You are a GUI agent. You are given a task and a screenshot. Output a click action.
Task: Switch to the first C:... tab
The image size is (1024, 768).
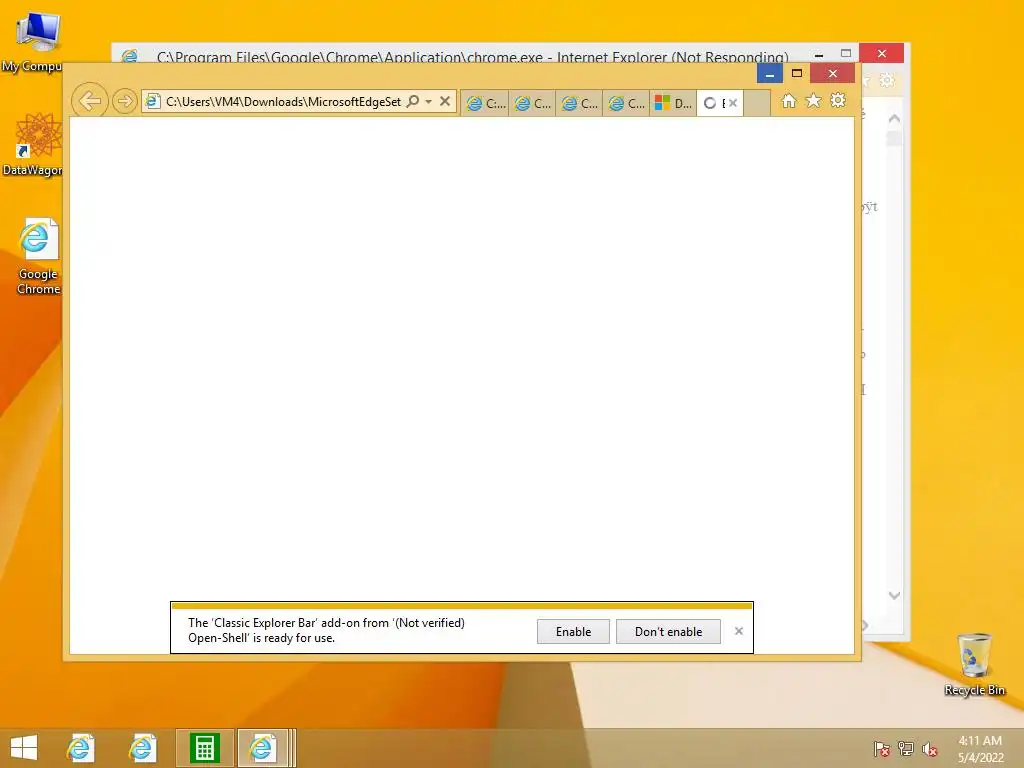tap(485, 103)
